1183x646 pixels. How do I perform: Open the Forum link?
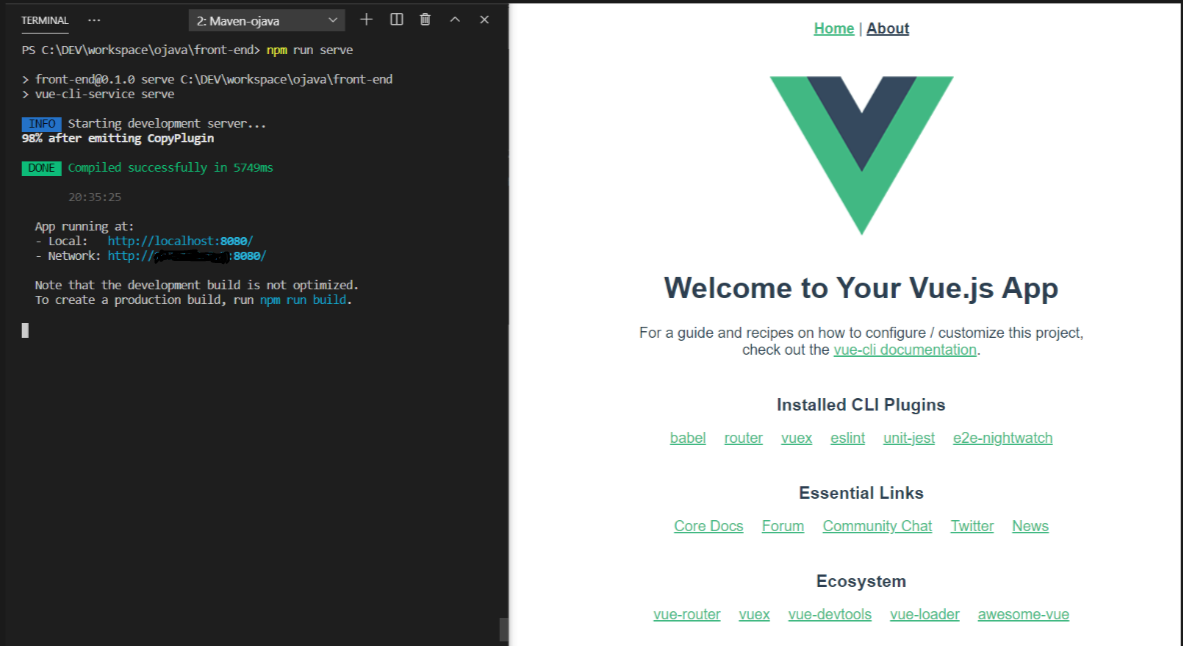click(x=782, y=526)
